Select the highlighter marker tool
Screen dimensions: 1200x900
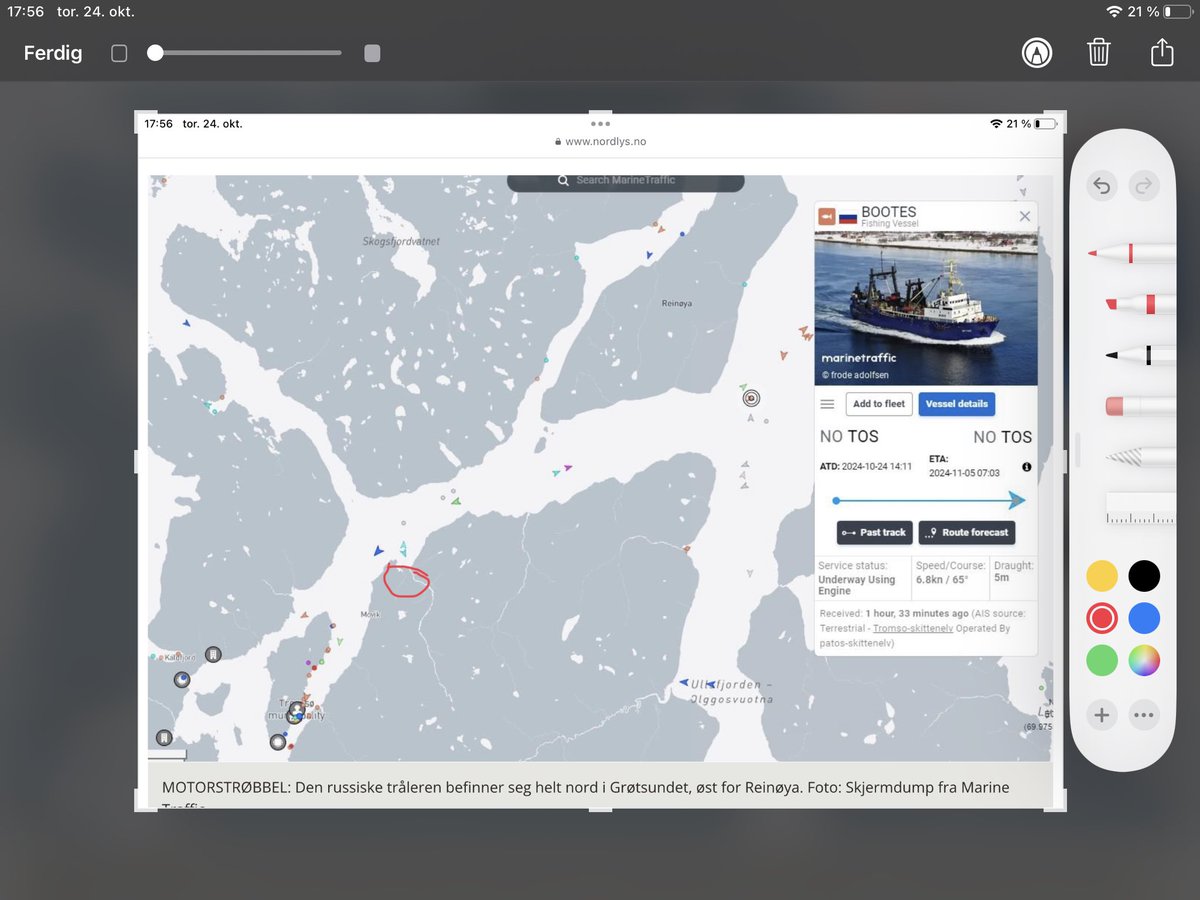(x=1140, y=303)
